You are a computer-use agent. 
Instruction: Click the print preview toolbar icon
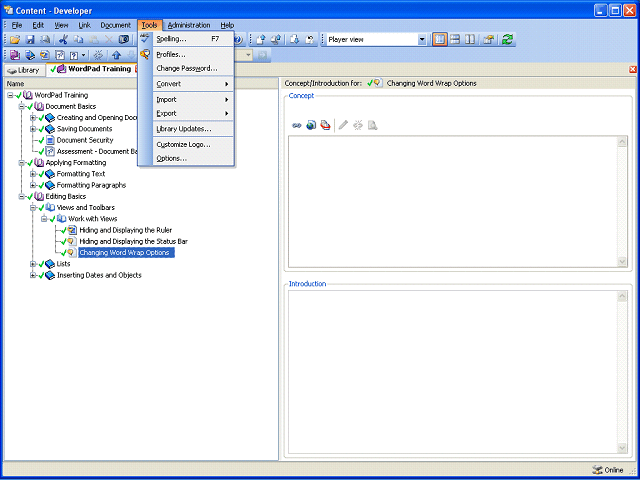pos(45,40)
